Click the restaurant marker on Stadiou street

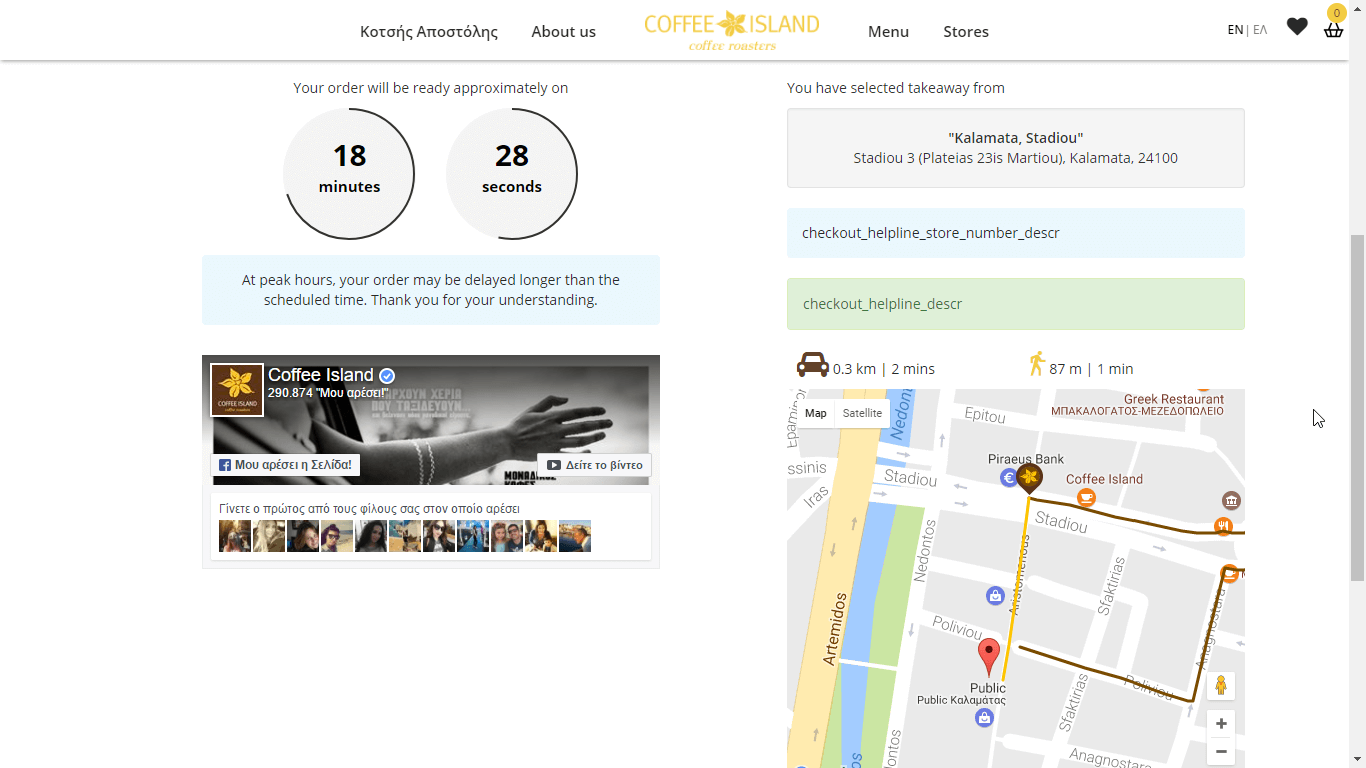(1222, 526)
